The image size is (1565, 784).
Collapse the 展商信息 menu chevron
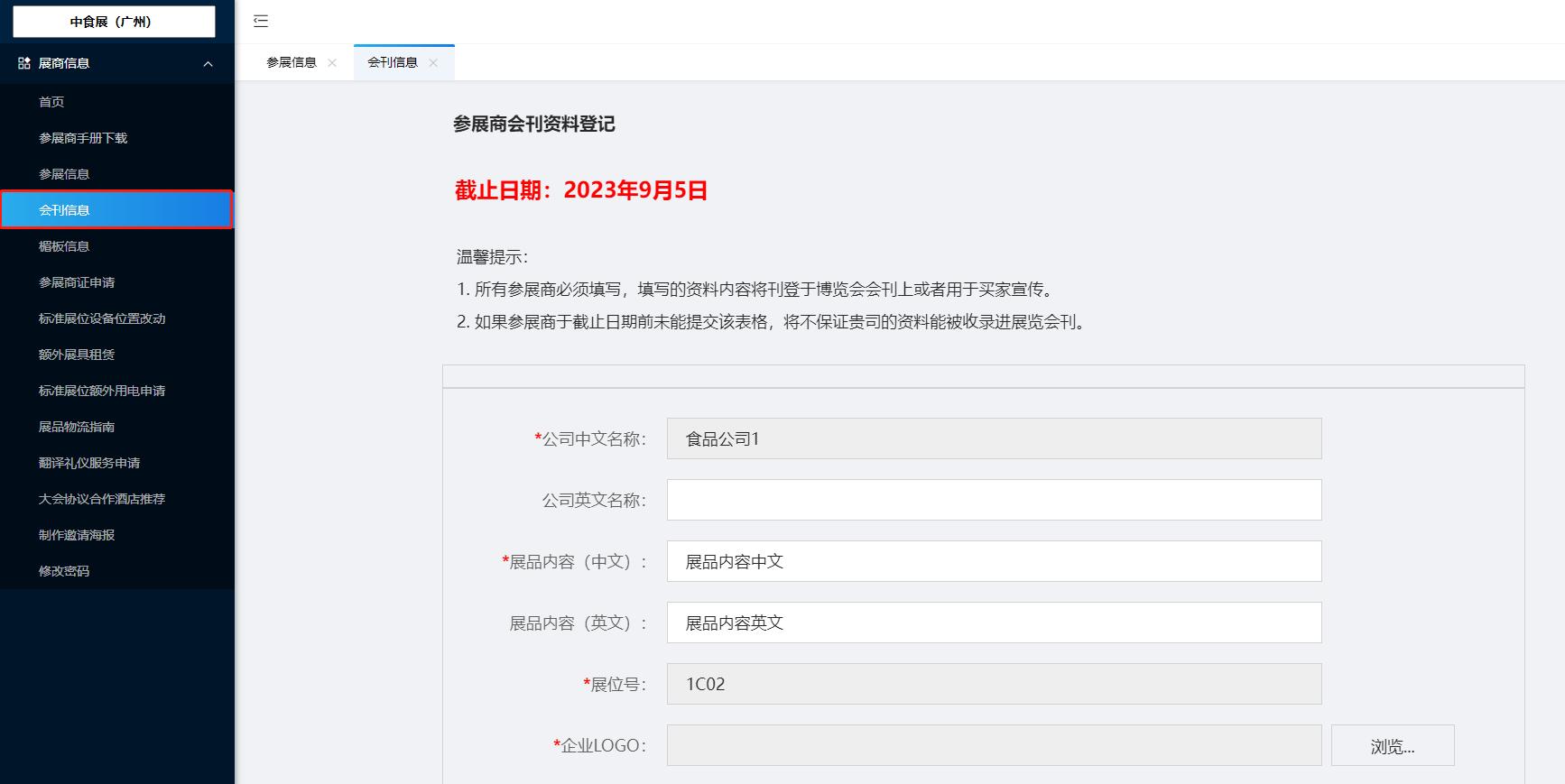click(x=208, y=64)
